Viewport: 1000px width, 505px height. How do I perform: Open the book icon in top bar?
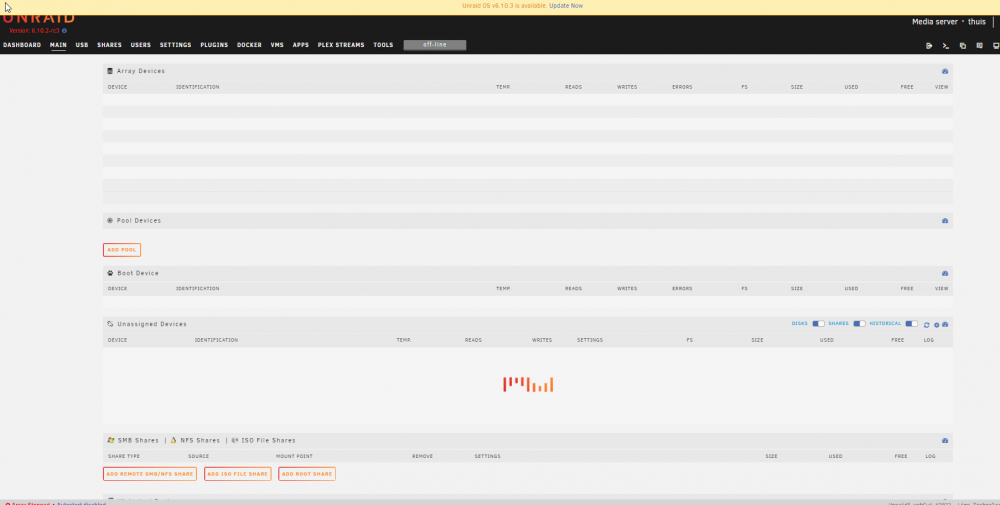[x=980, y=46]
